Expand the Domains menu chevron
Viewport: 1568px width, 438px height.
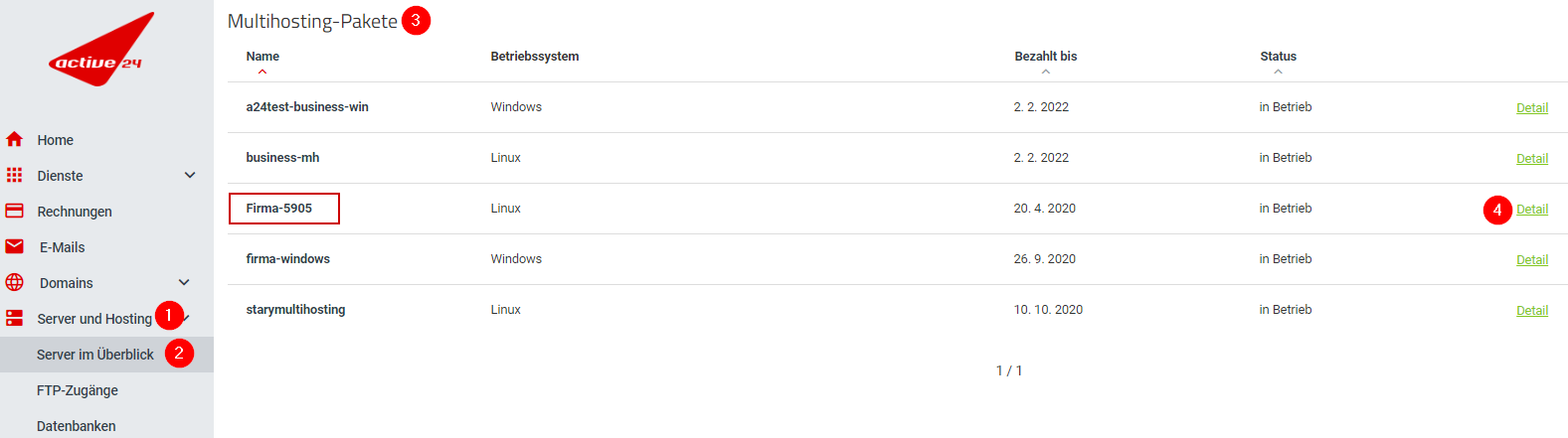click(x=184, y=283)
